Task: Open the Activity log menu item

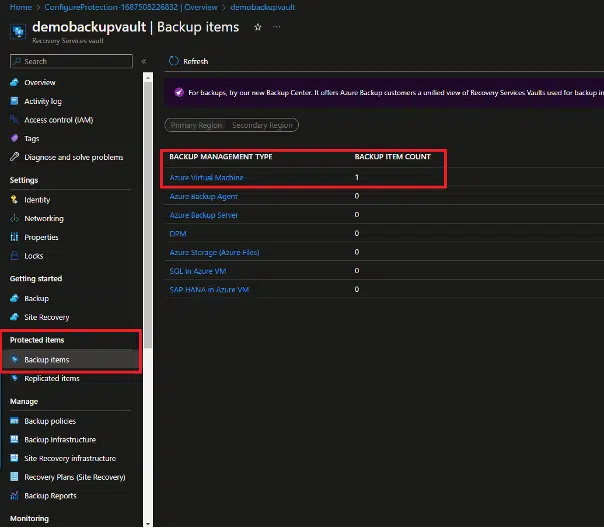Action: [43, 101]
